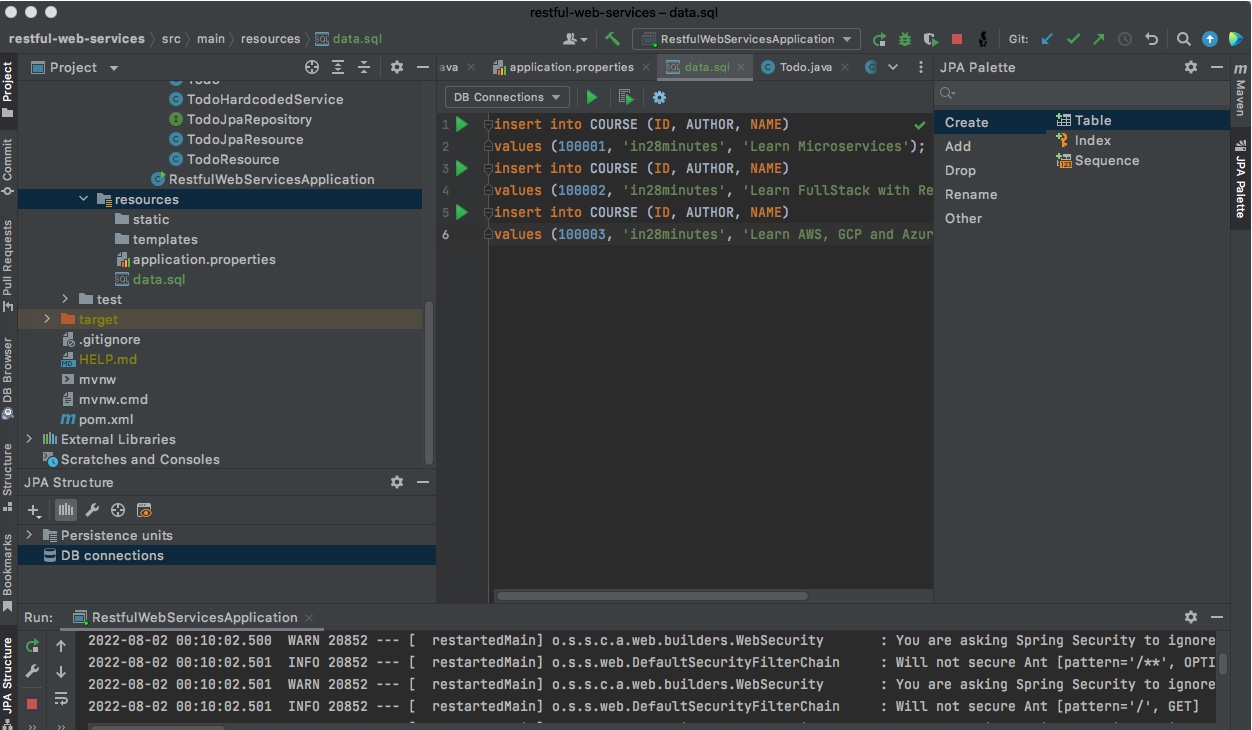Viewport: 1252px width, 730px height.
Task: Open pom.xml in the project tree
Action: [x=105, y=419]
